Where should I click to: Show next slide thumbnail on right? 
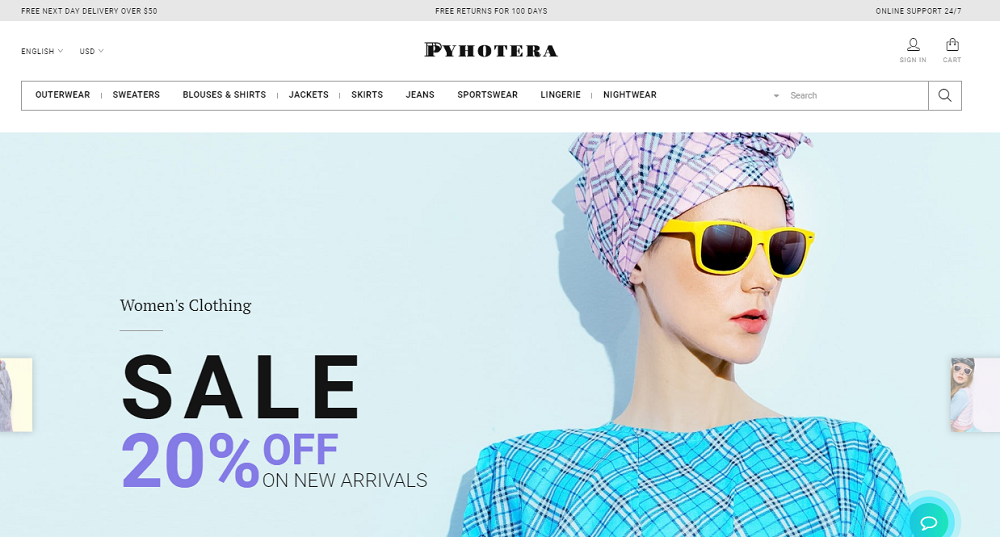pos(975,395)
